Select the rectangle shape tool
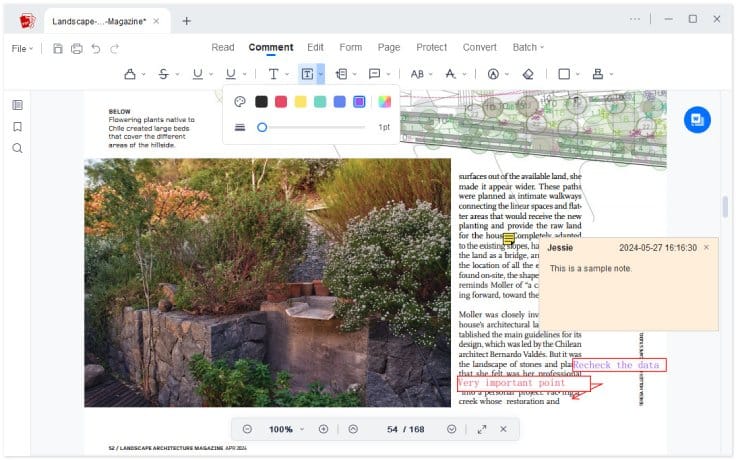 point(564,74)
